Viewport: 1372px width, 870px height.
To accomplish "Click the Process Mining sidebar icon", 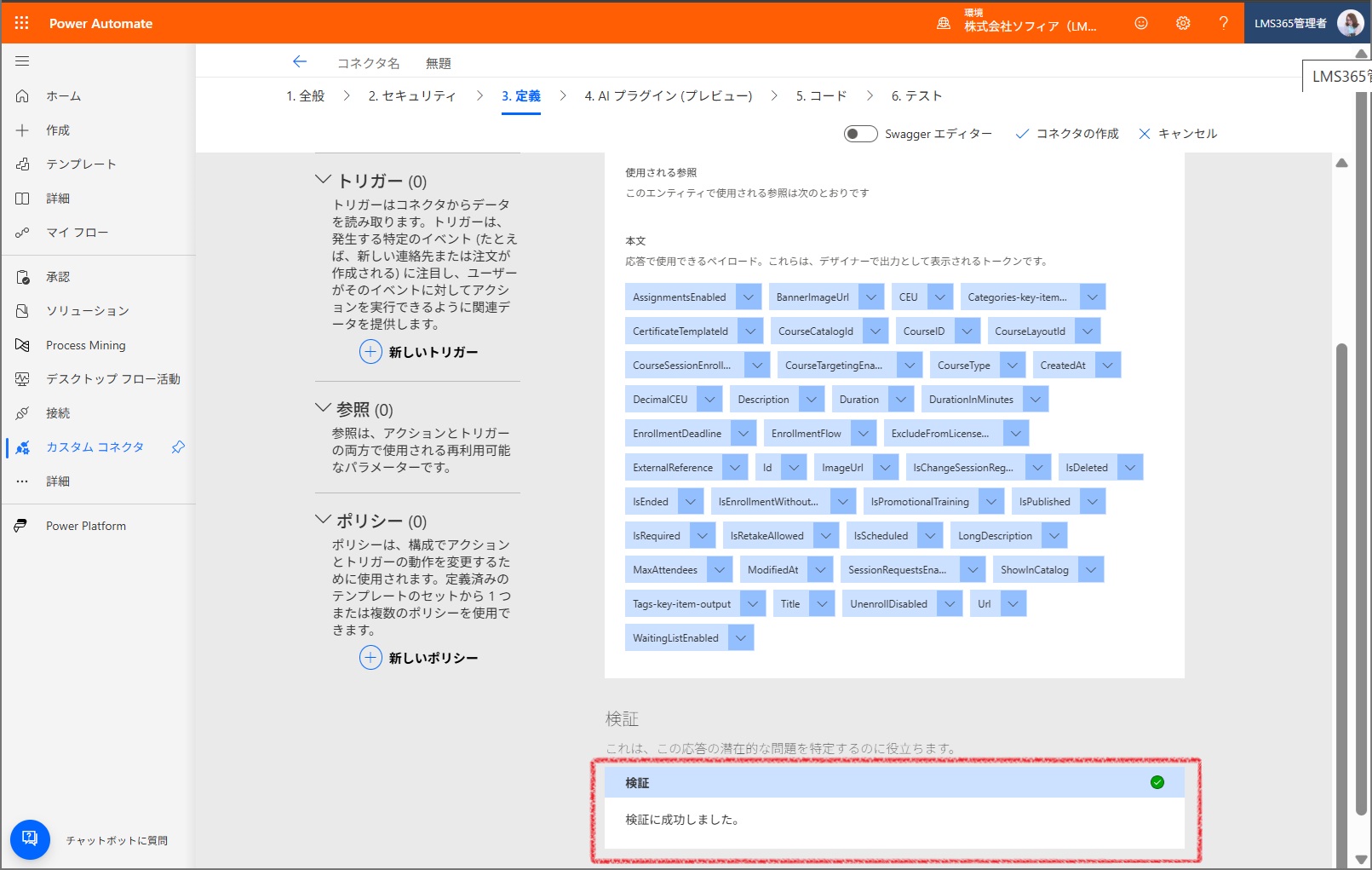I will click(x=22, y=345).
